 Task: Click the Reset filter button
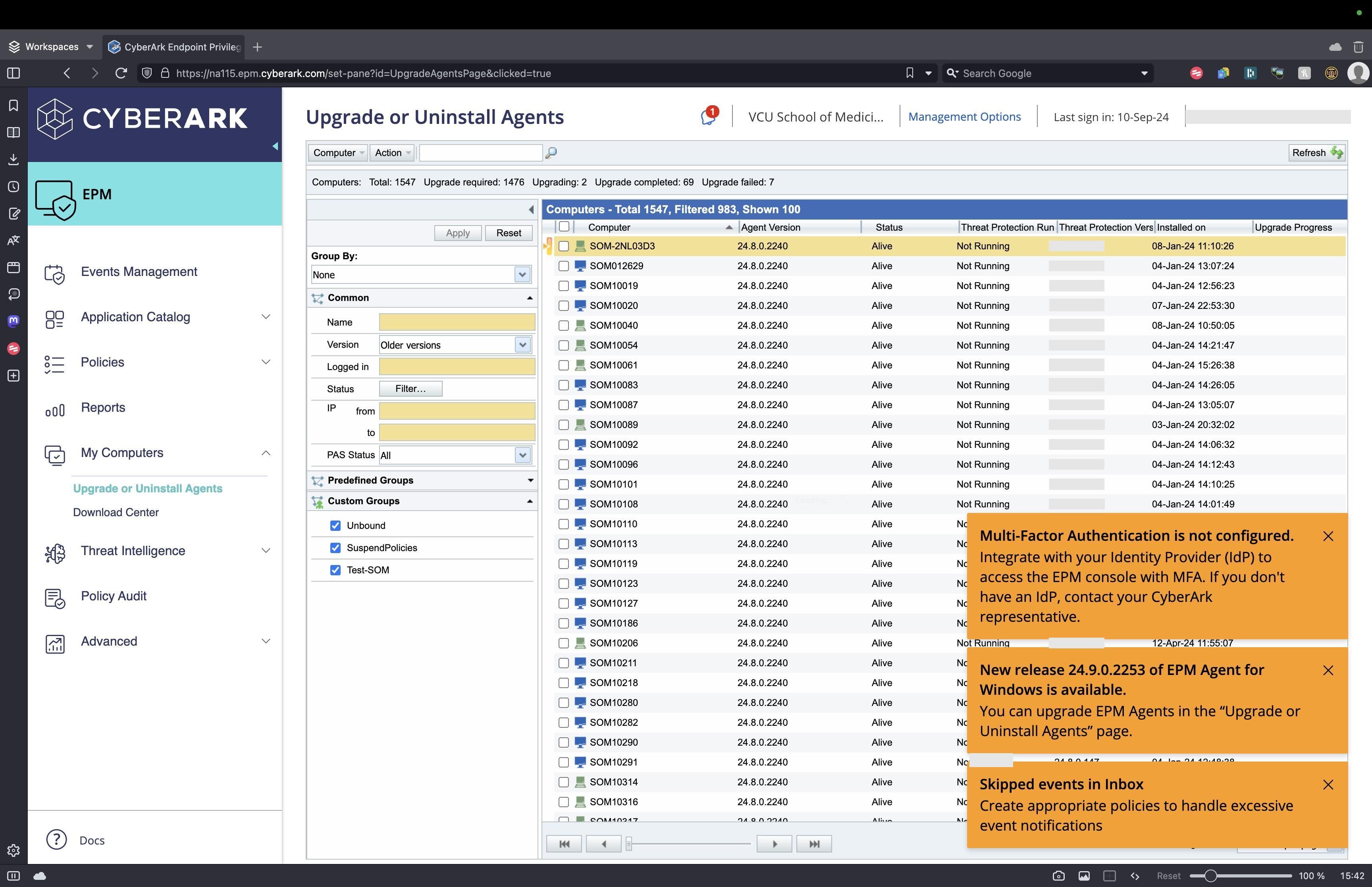pyautogui.click(x=509, y=233)
